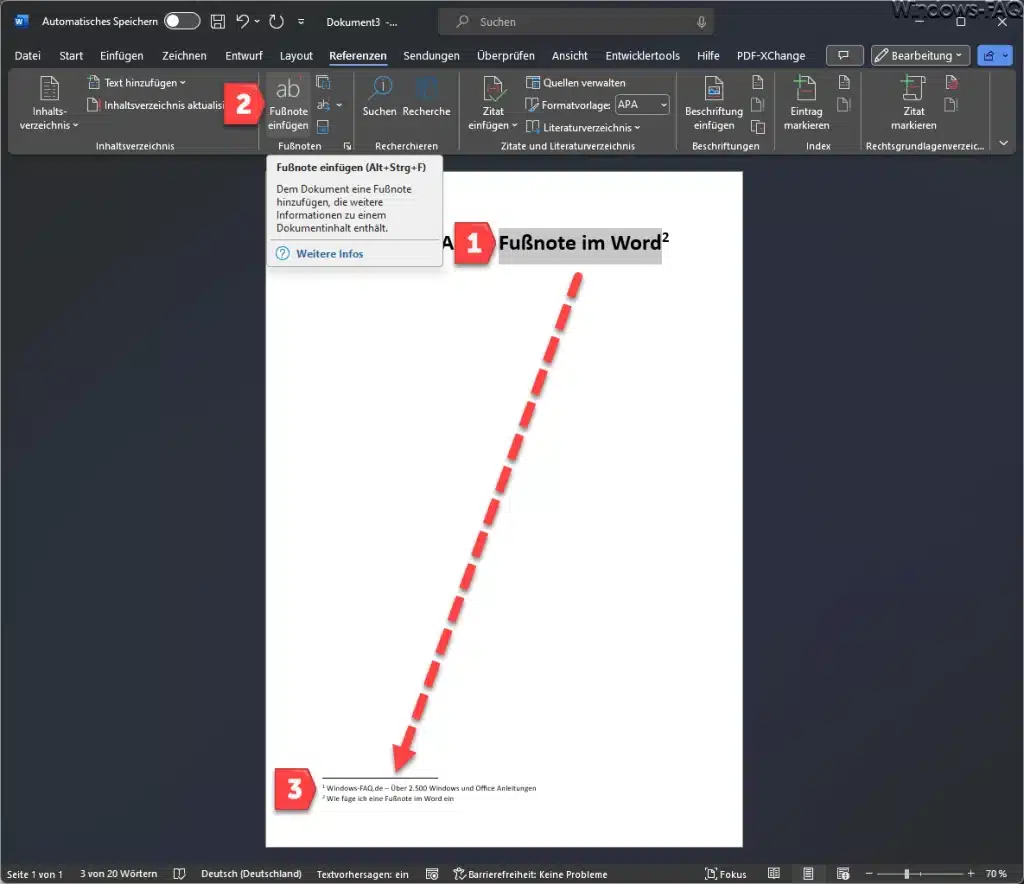Click Barrierefreiheit: Keine Probleme status
The image size is (1024, 884).
[530, 874]
